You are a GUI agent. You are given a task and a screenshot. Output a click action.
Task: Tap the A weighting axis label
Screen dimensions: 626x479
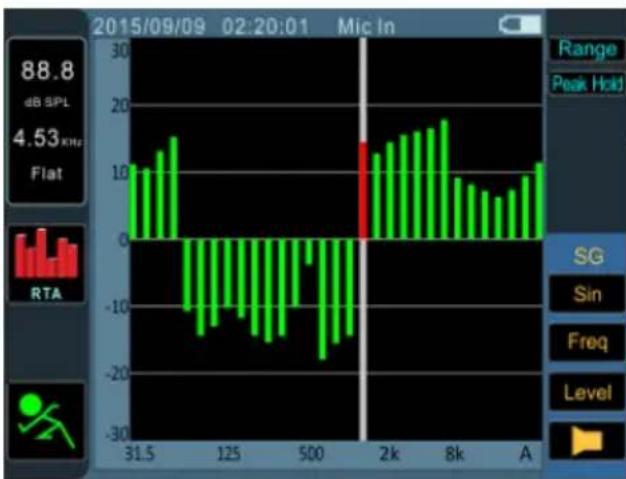(x=525, y=453)
